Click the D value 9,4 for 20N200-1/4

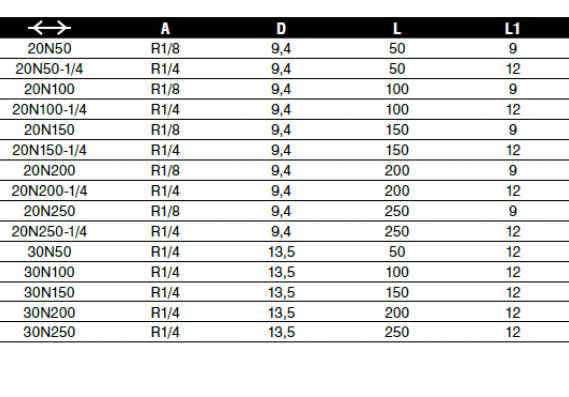pyautogui.click(x=281, y=191)
